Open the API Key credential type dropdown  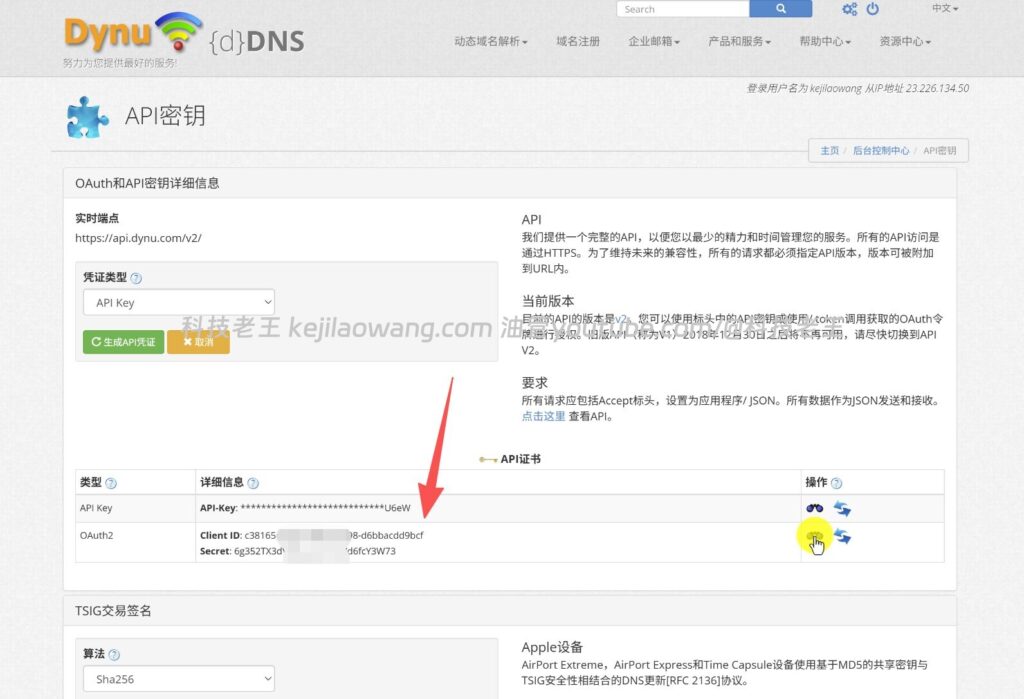coord(178,302)
